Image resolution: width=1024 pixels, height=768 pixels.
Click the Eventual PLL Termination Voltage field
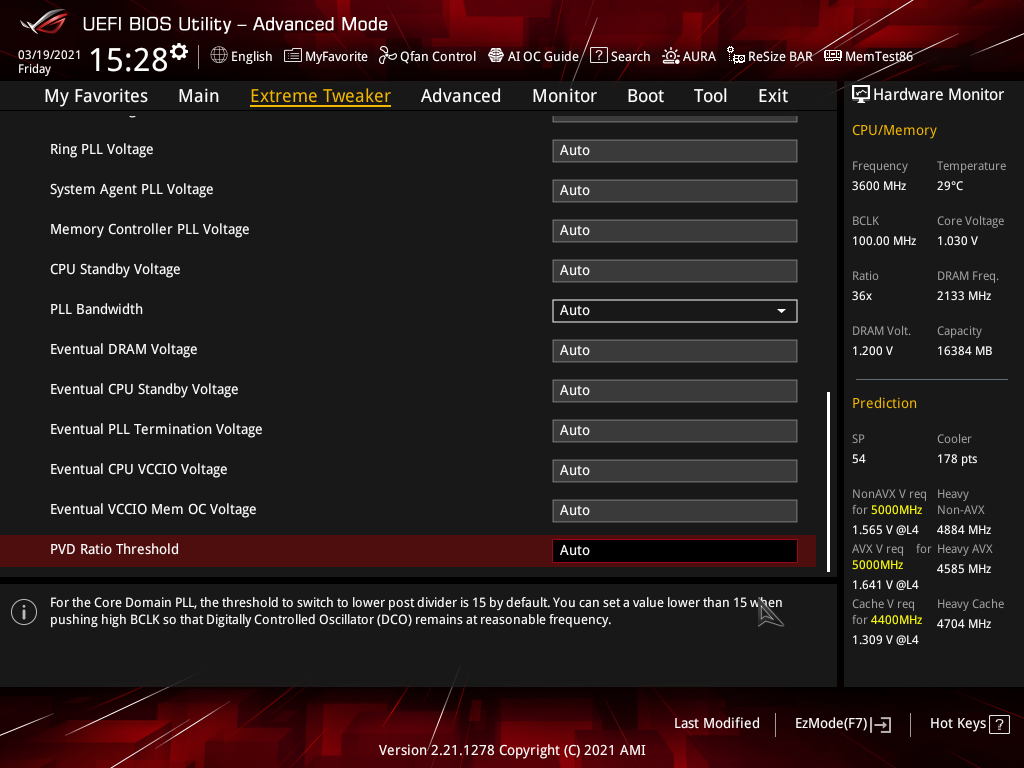coord(675,430)
